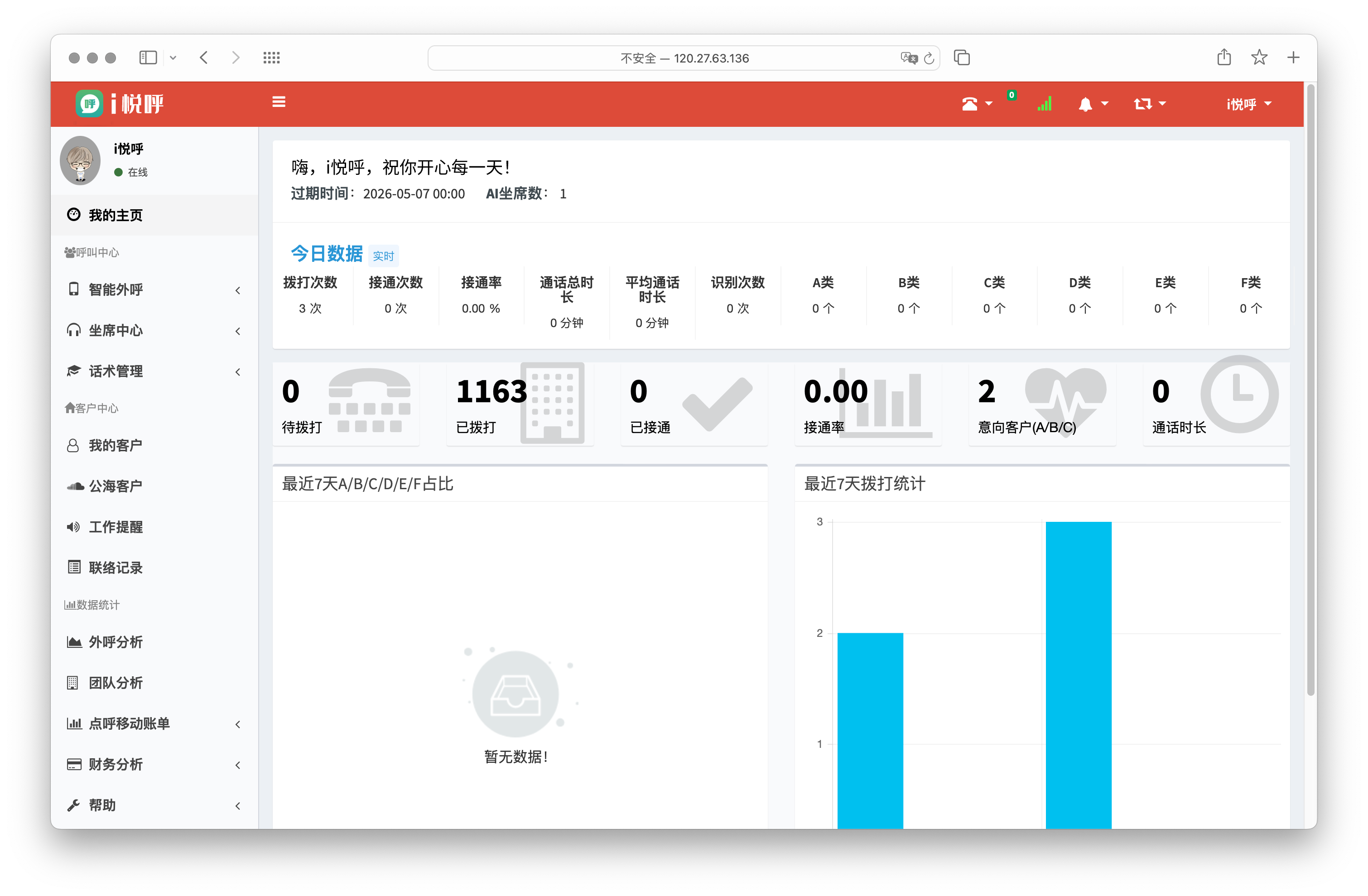Reload the page using refresh icon

pyautogui.click(x=930, y=58)
